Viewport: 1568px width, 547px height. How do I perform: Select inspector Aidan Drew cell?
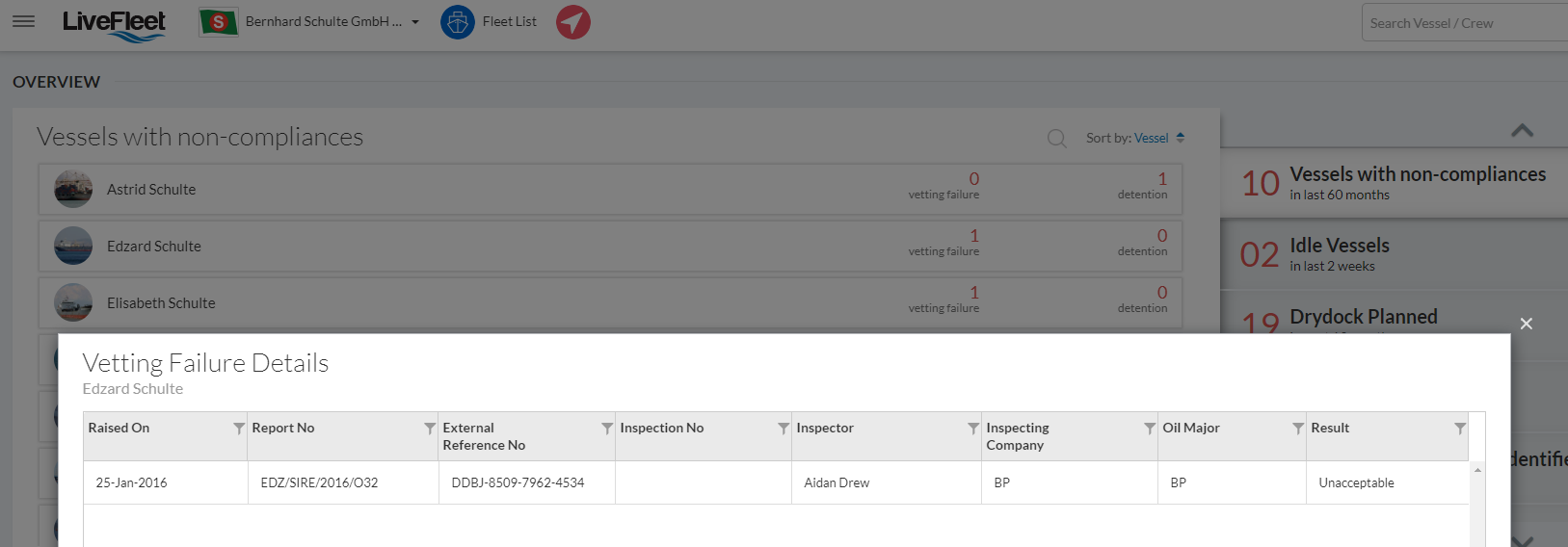click(888, 482)
